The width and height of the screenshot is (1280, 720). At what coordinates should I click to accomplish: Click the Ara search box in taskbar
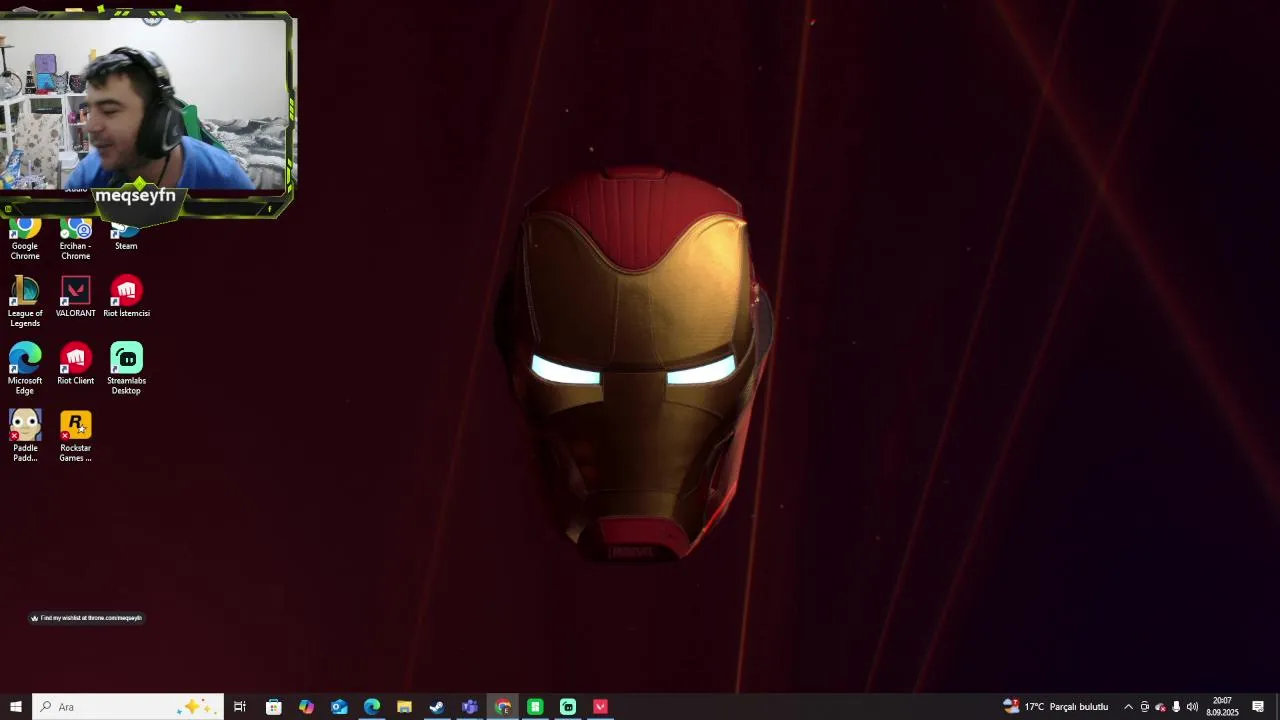(127, 707)
